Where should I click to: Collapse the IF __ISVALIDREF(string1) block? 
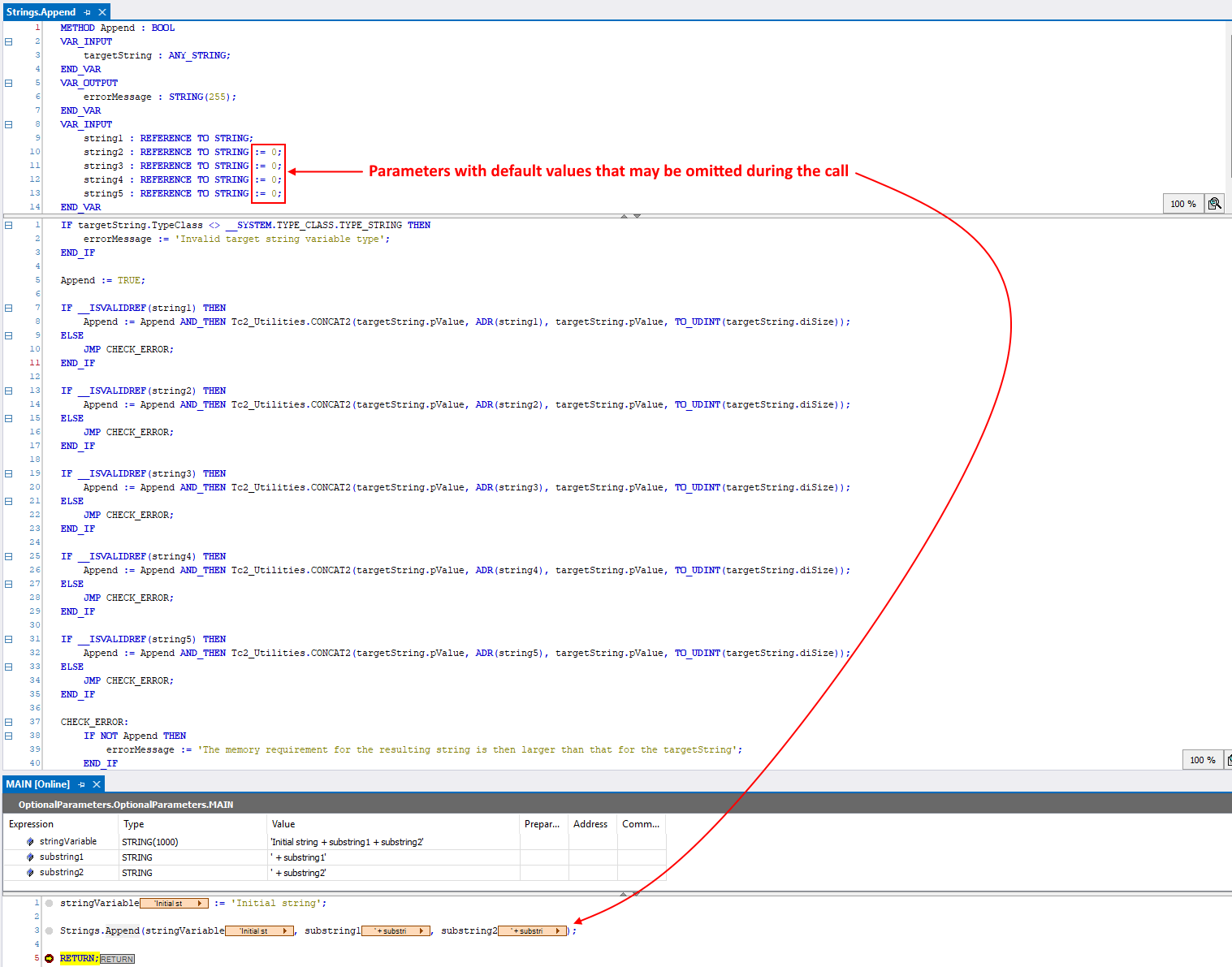pos(9,308)
